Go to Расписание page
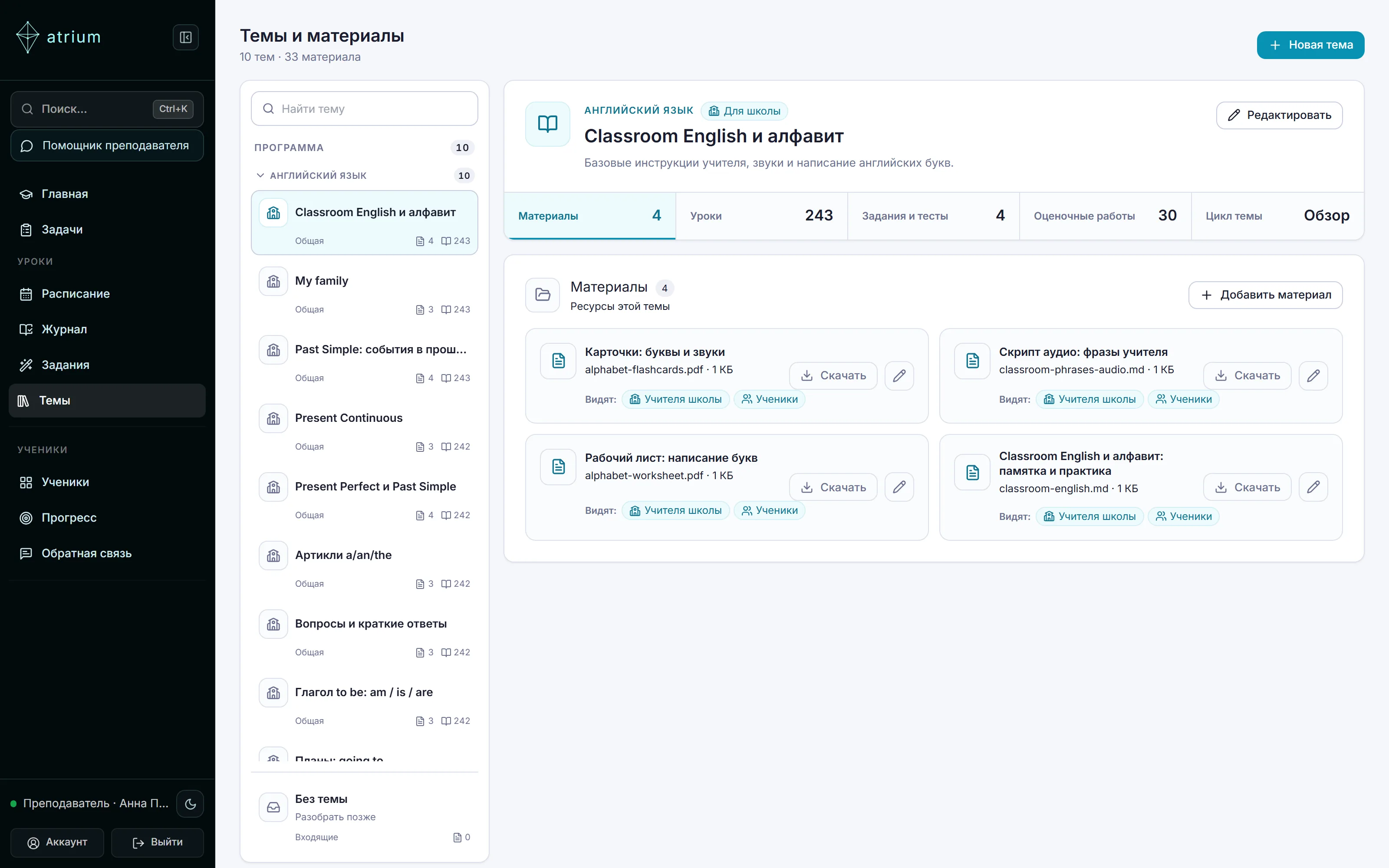 [107, 294]
